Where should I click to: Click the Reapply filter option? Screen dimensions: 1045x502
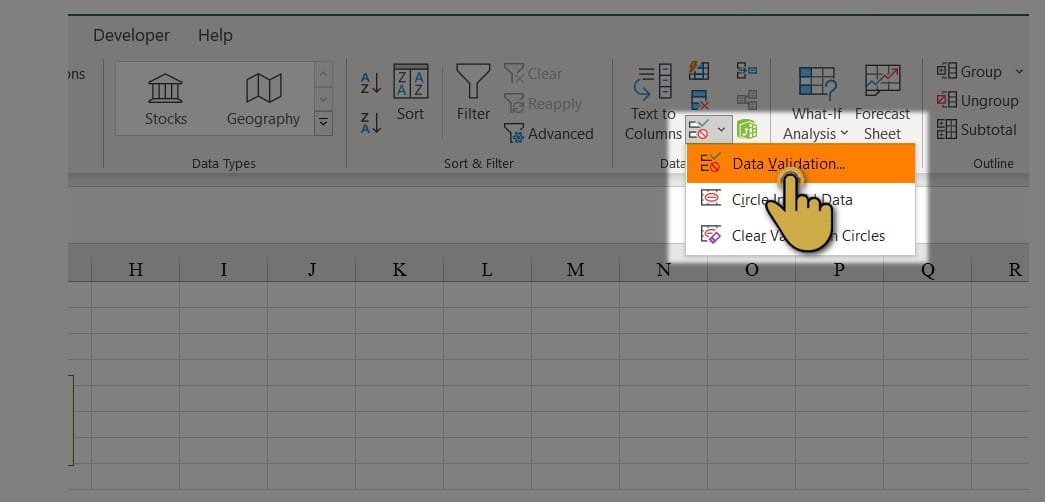[x=542, y=103]
